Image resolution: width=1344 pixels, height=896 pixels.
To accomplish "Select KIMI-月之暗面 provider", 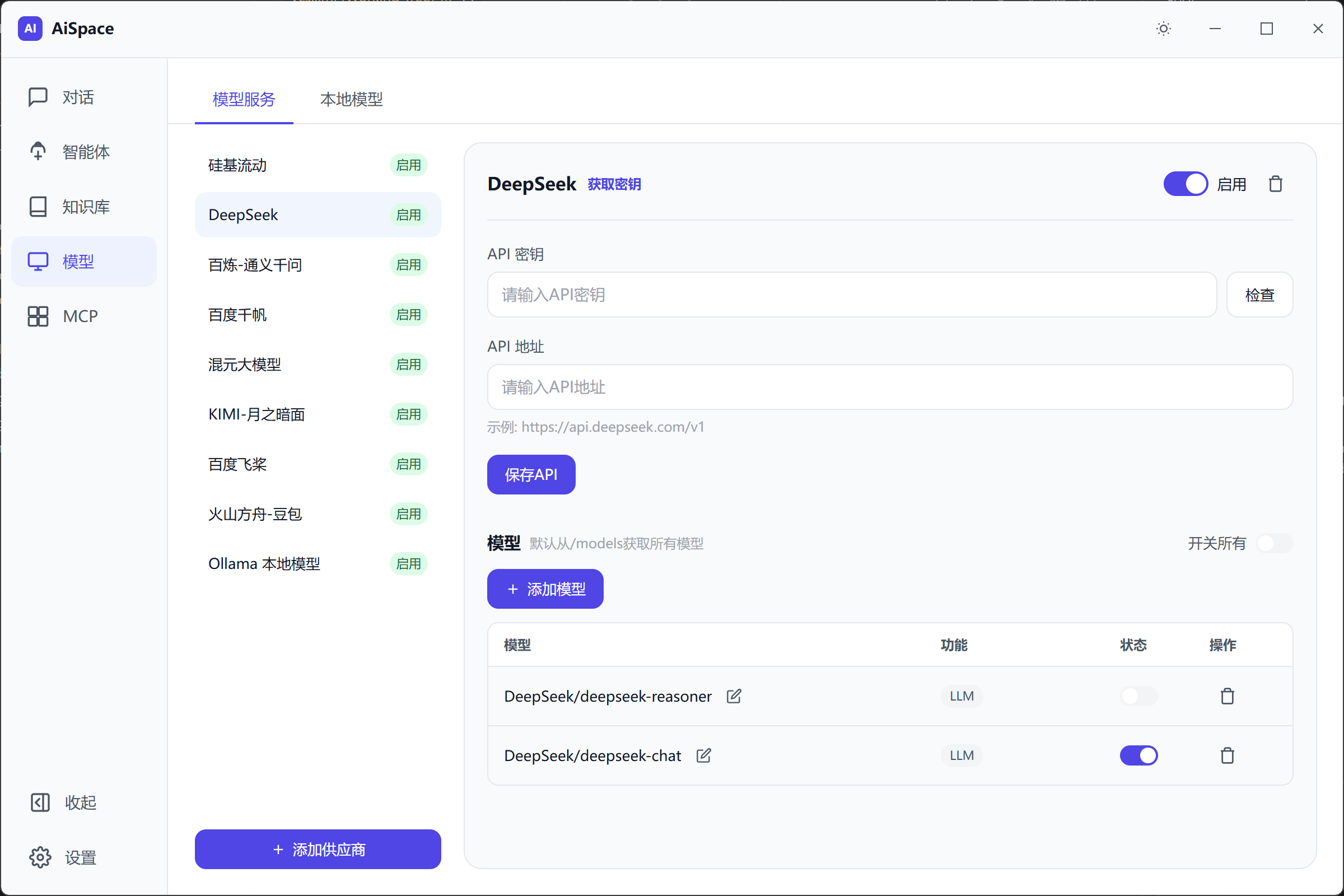I will click(x=318, y=414).
